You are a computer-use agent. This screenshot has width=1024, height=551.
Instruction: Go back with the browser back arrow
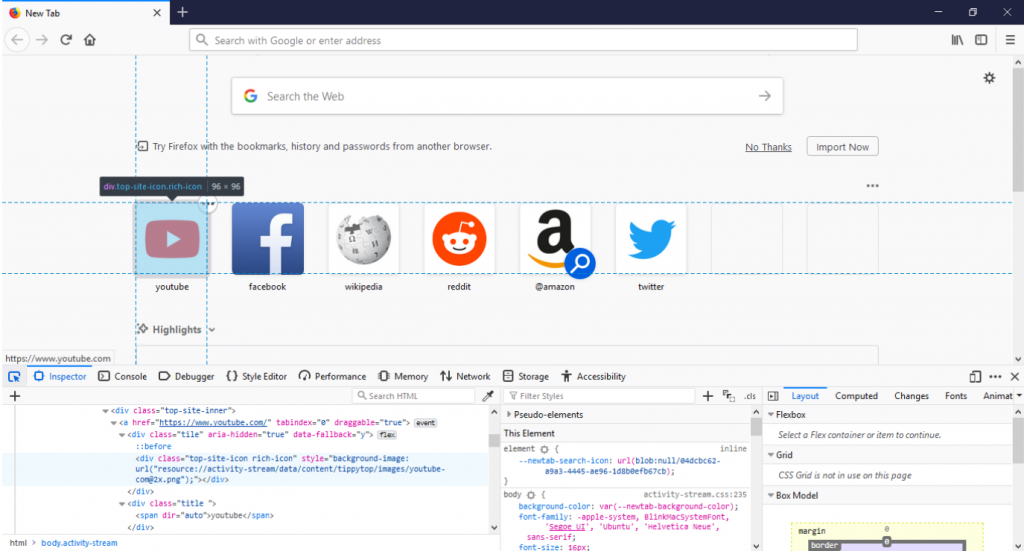(17, 40)
